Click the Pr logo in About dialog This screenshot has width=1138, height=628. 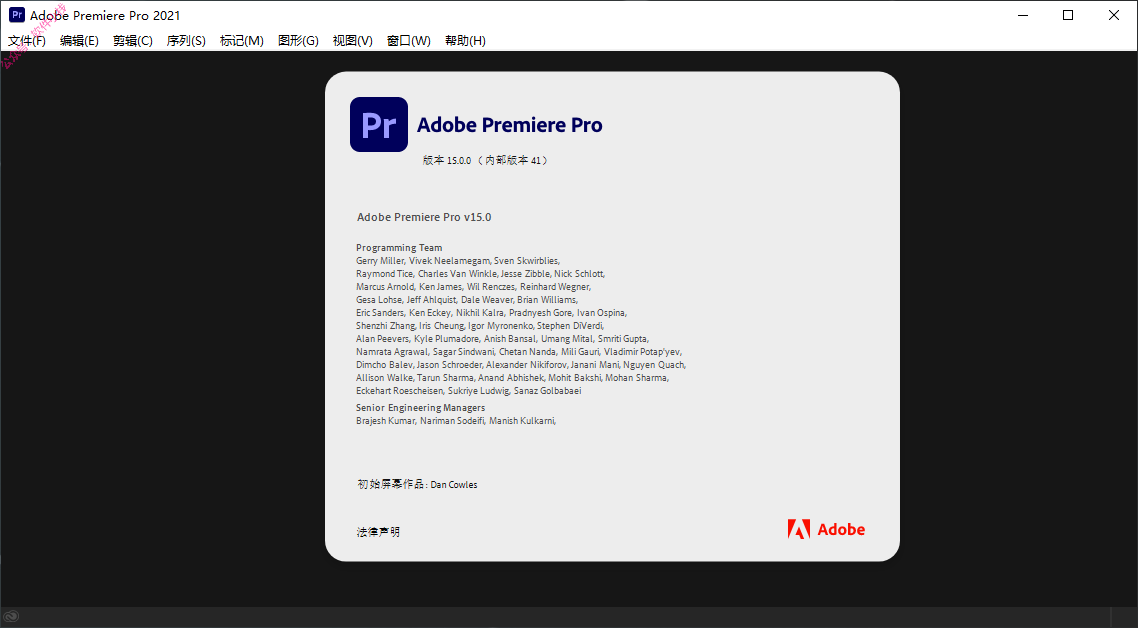(379, 125)
